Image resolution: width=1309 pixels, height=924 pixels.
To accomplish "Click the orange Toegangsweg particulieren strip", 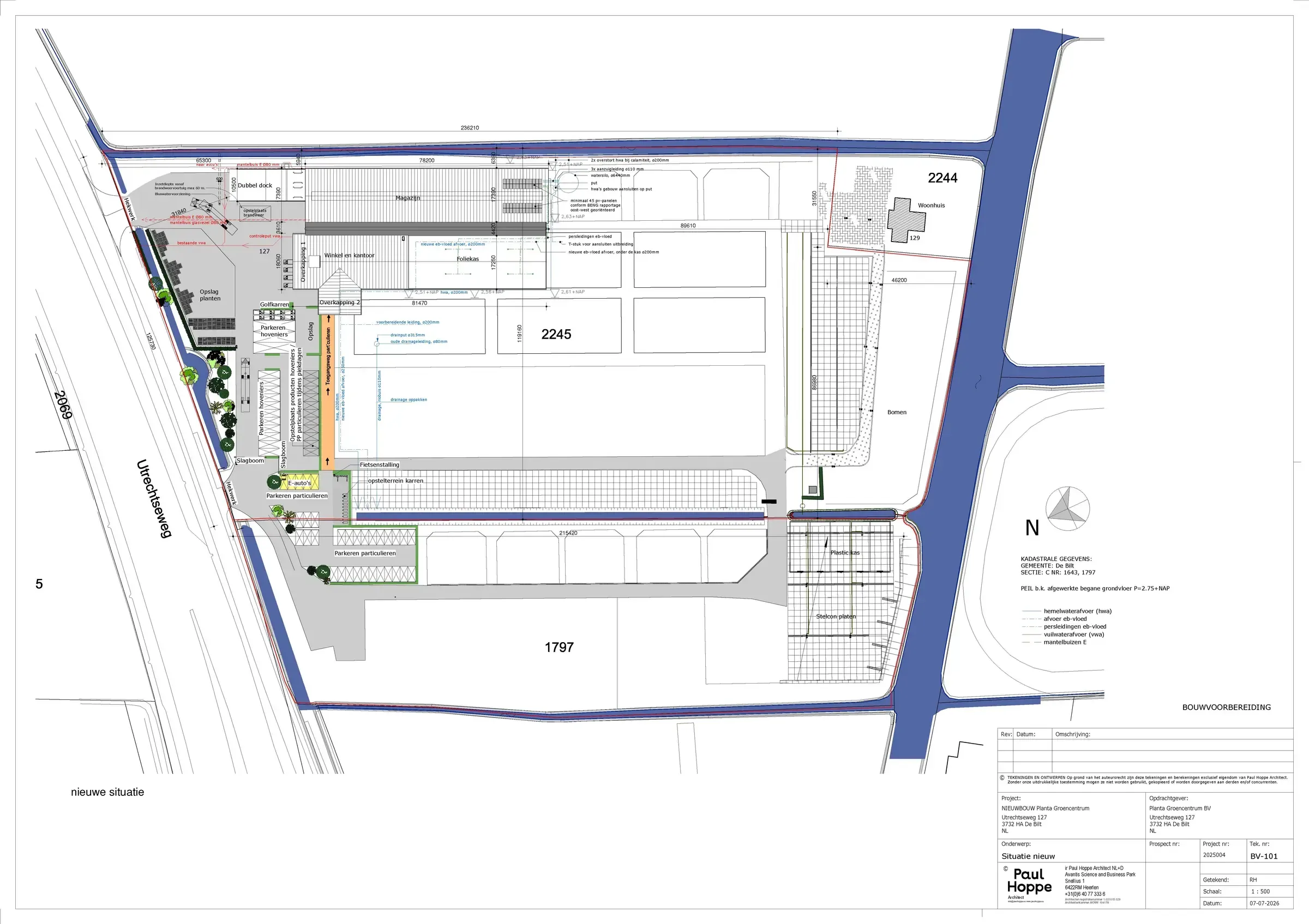I will pos(328,392).
